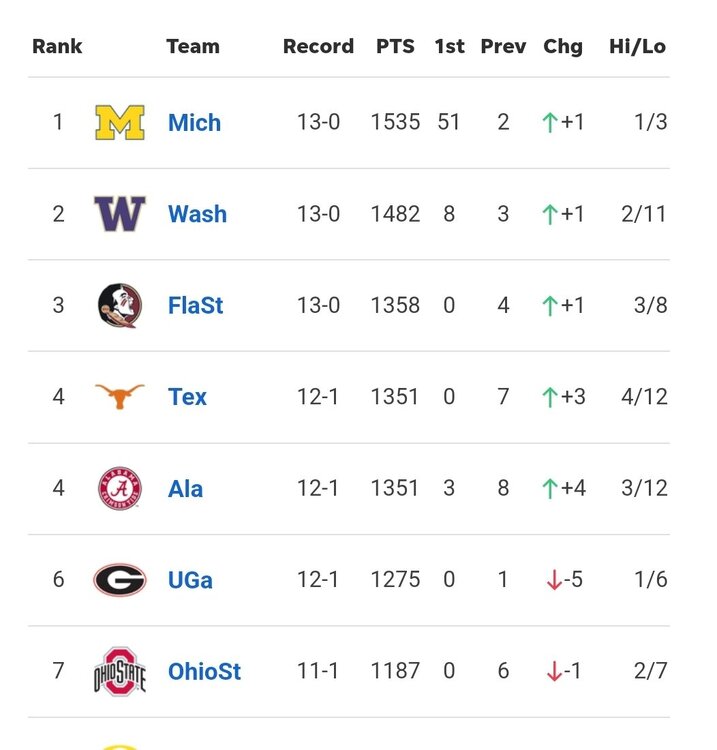Viewport: 717px width, 750px height.
Task: Go to the Tex team page
Action: (187, 397)
